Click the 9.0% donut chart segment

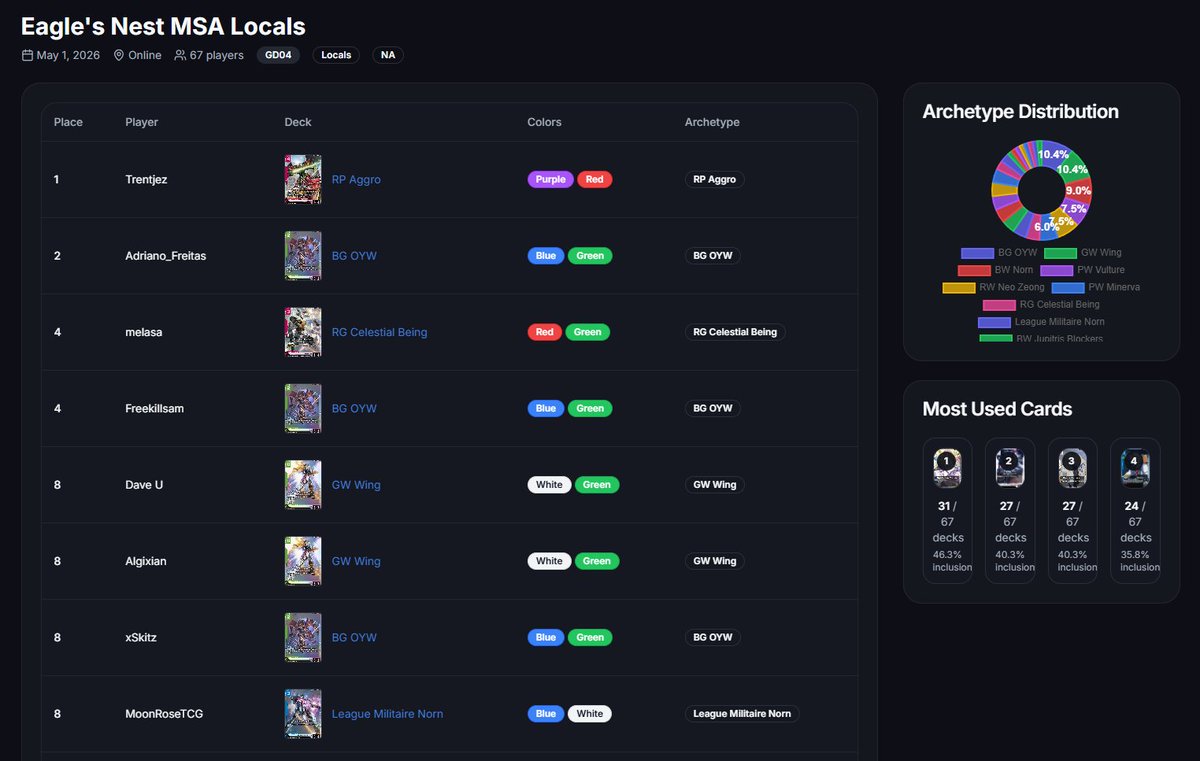tap(1079, 190)
